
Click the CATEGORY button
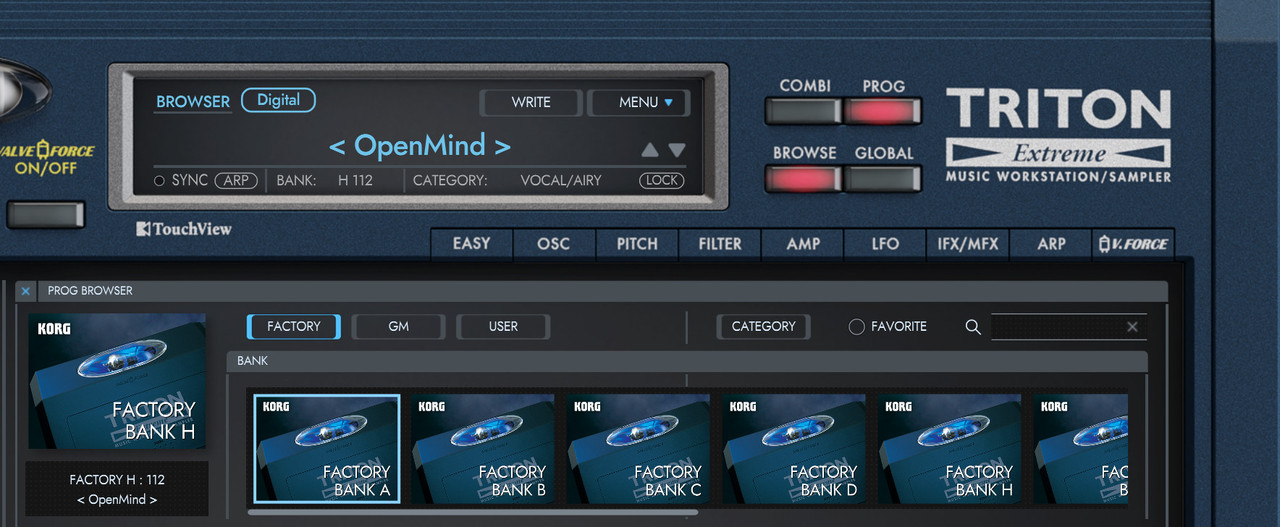pyautogui.click(x=764, y=327)
